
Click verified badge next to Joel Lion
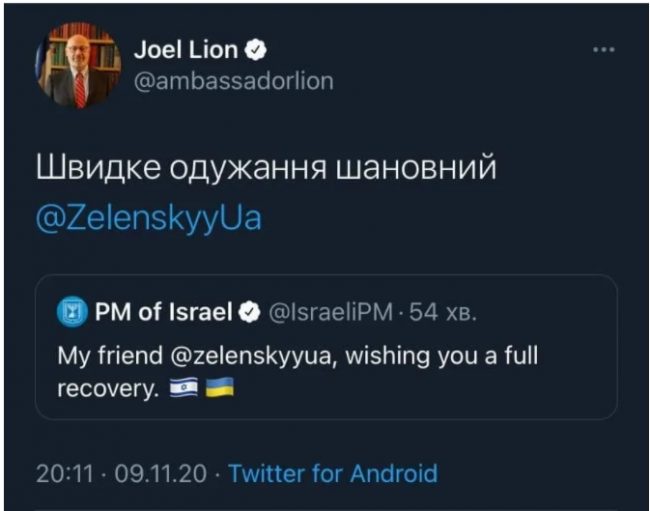[256, 50]
